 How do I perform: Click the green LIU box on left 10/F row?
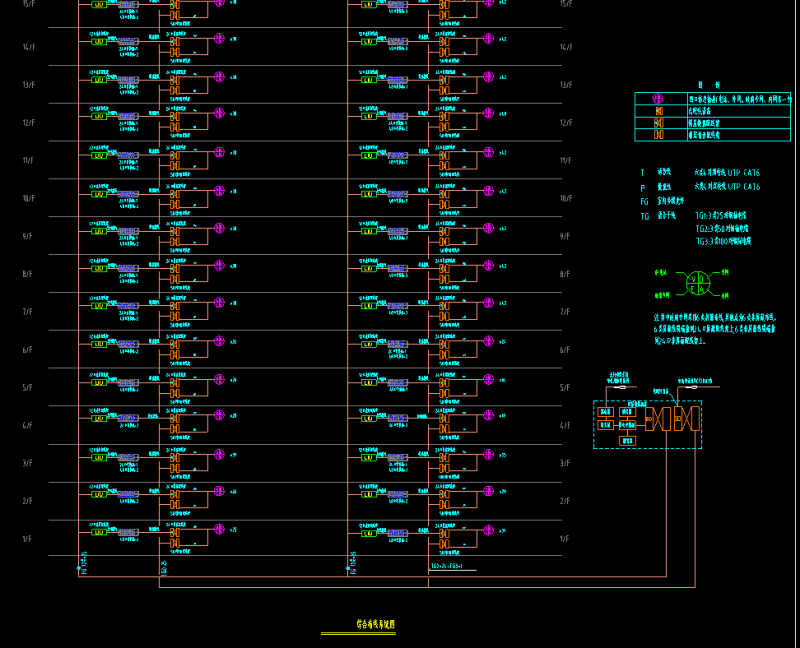tap(99, 193)
